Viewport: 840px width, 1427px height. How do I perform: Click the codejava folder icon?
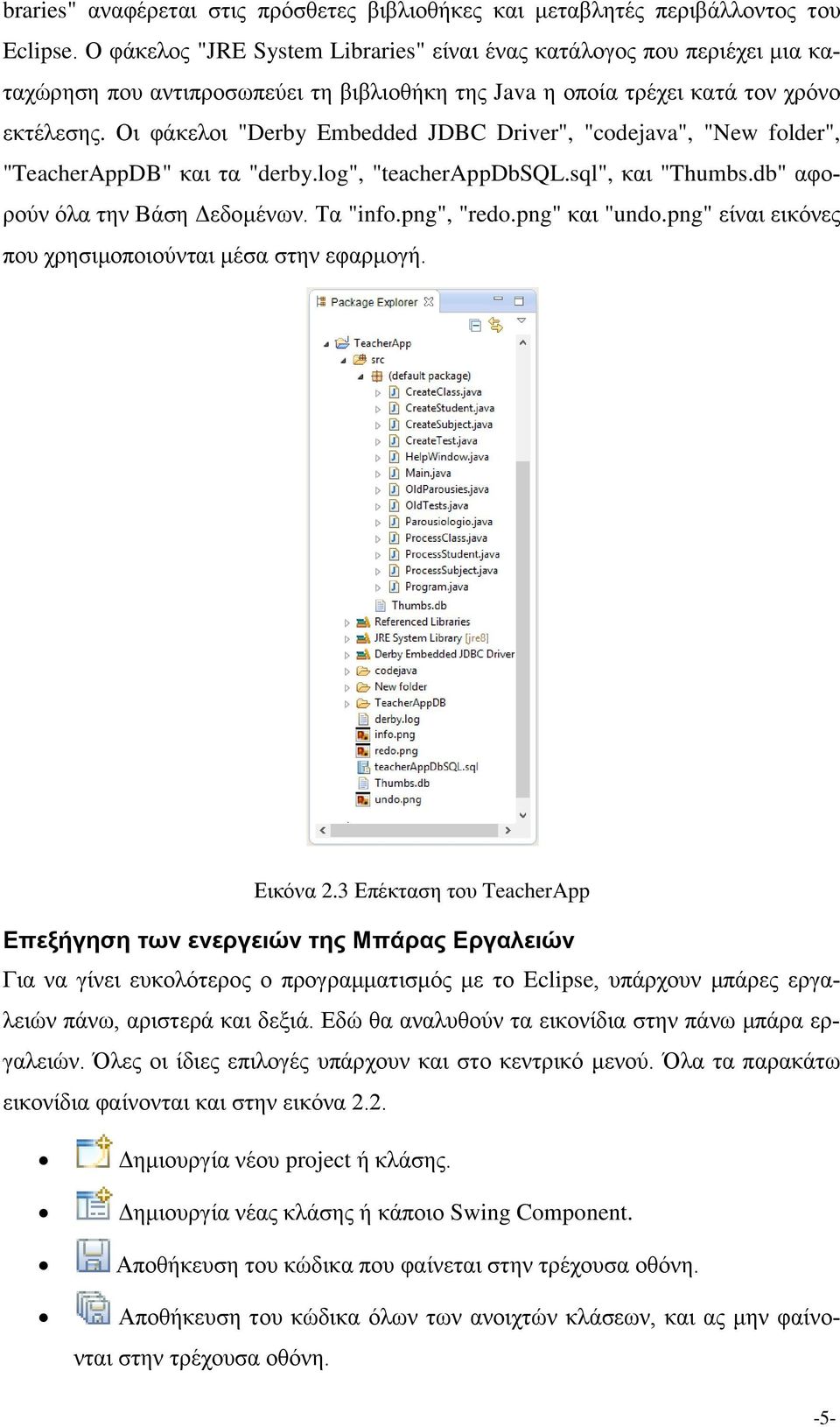[363, 671]
